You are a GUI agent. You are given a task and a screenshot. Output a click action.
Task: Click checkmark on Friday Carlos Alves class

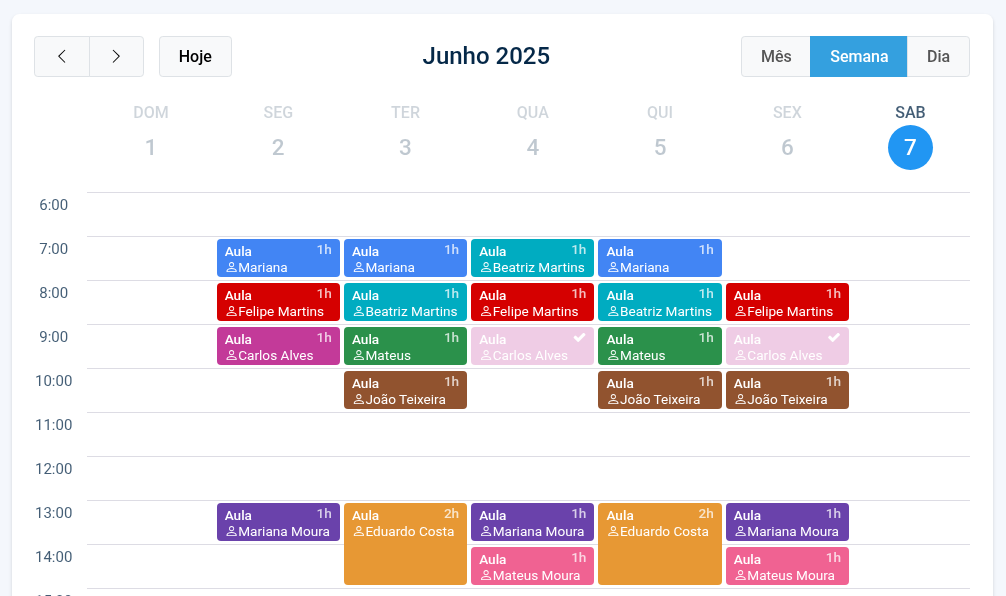click(x=834, y=338)
